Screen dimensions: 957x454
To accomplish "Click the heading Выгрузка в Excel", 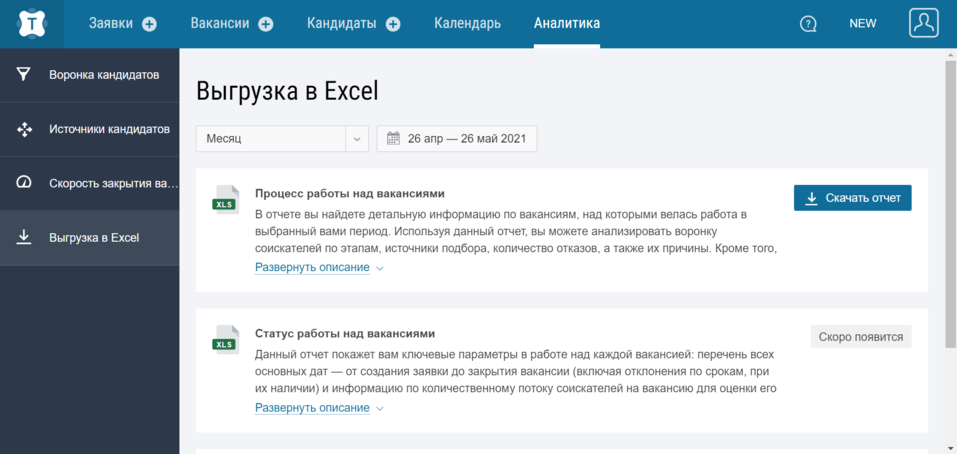I will (x=287, y=92).
